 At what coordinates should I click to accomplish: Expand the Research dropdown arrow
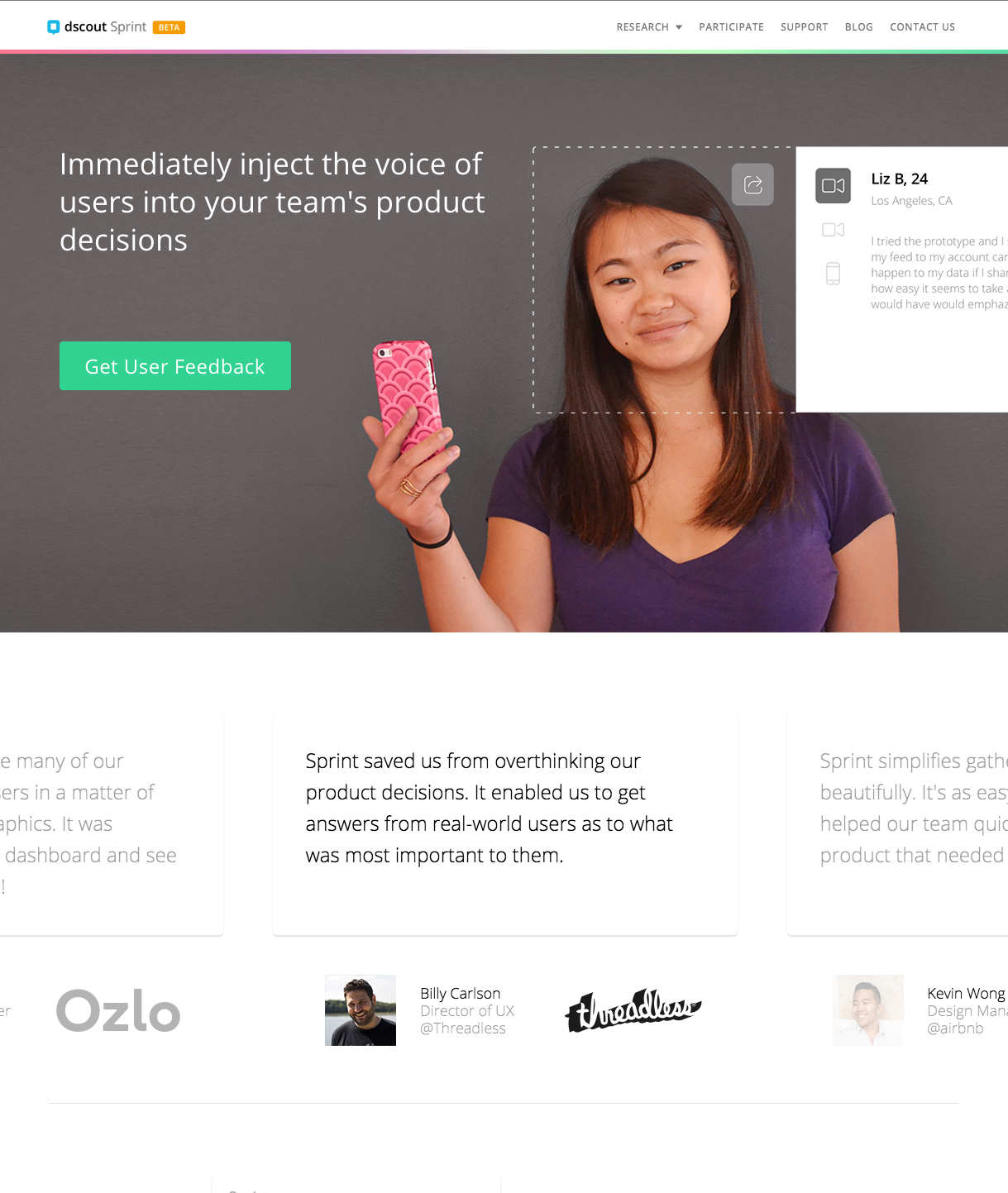tap(679, 27)
